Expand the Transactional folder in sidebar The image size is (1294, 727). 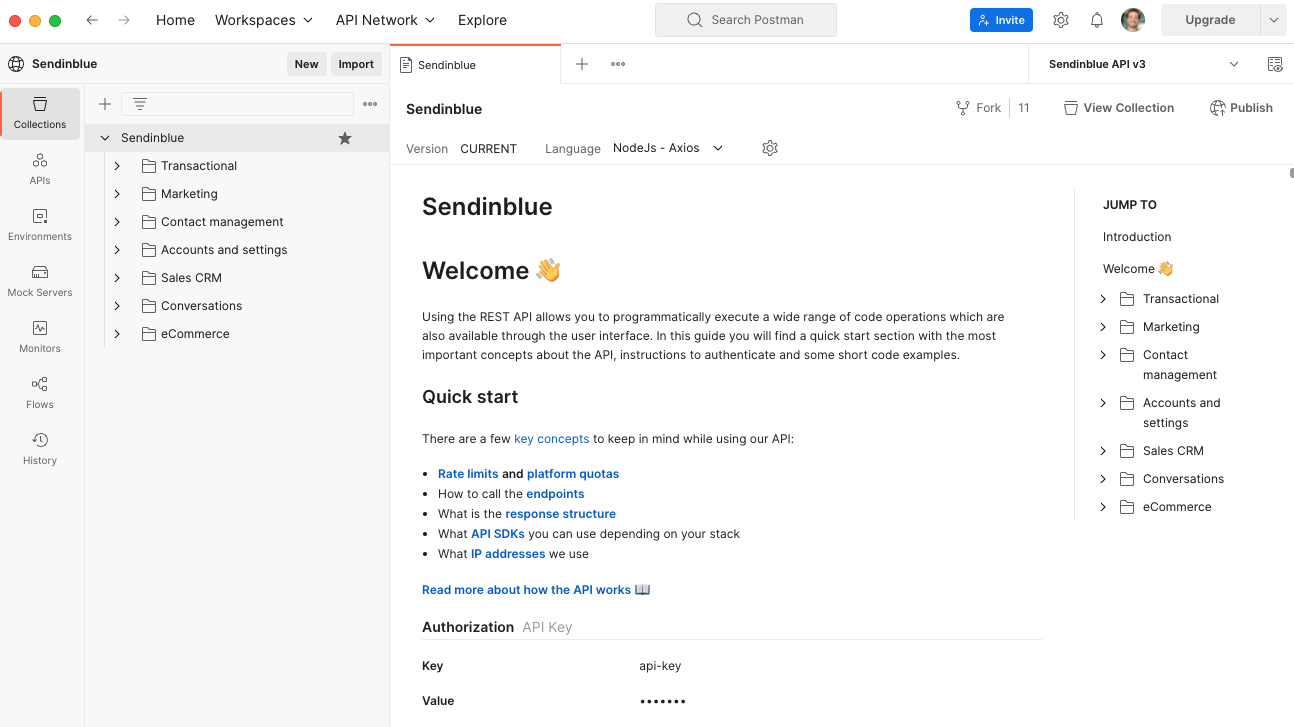point(117,166)
